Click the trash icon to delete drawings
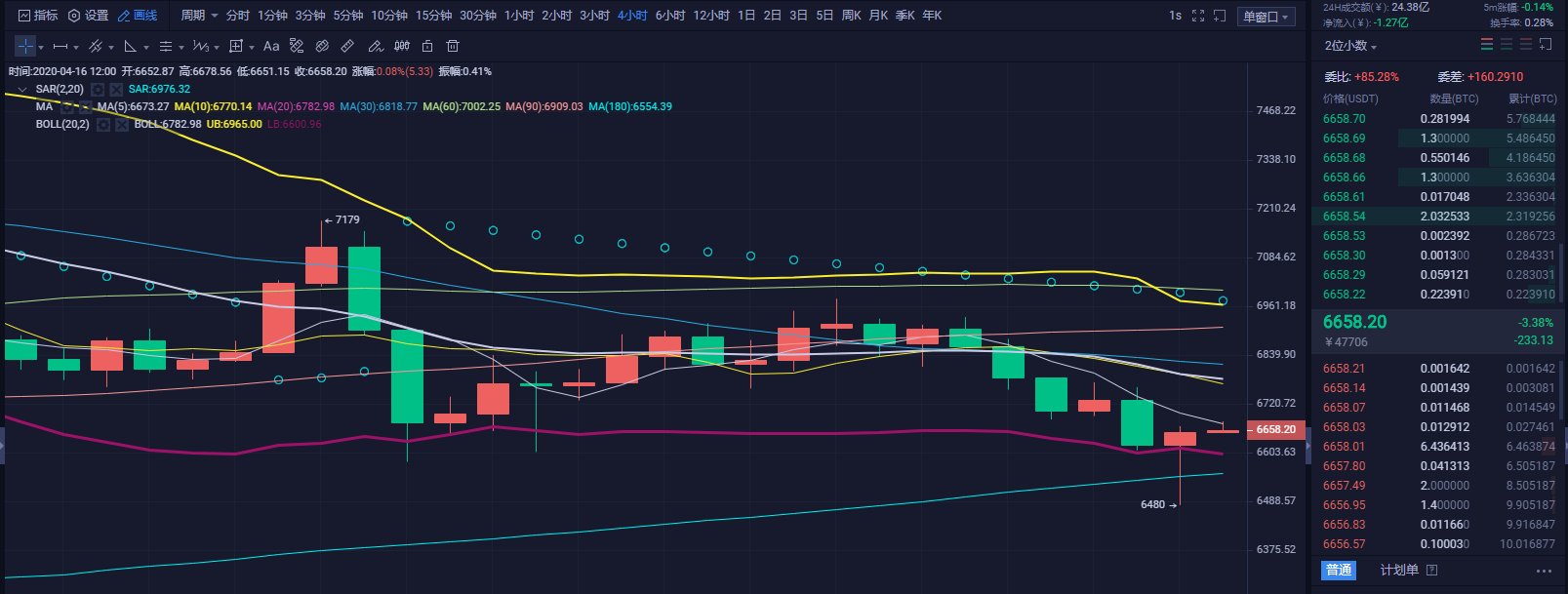The image size is (1568, 594). click(453, 46)
